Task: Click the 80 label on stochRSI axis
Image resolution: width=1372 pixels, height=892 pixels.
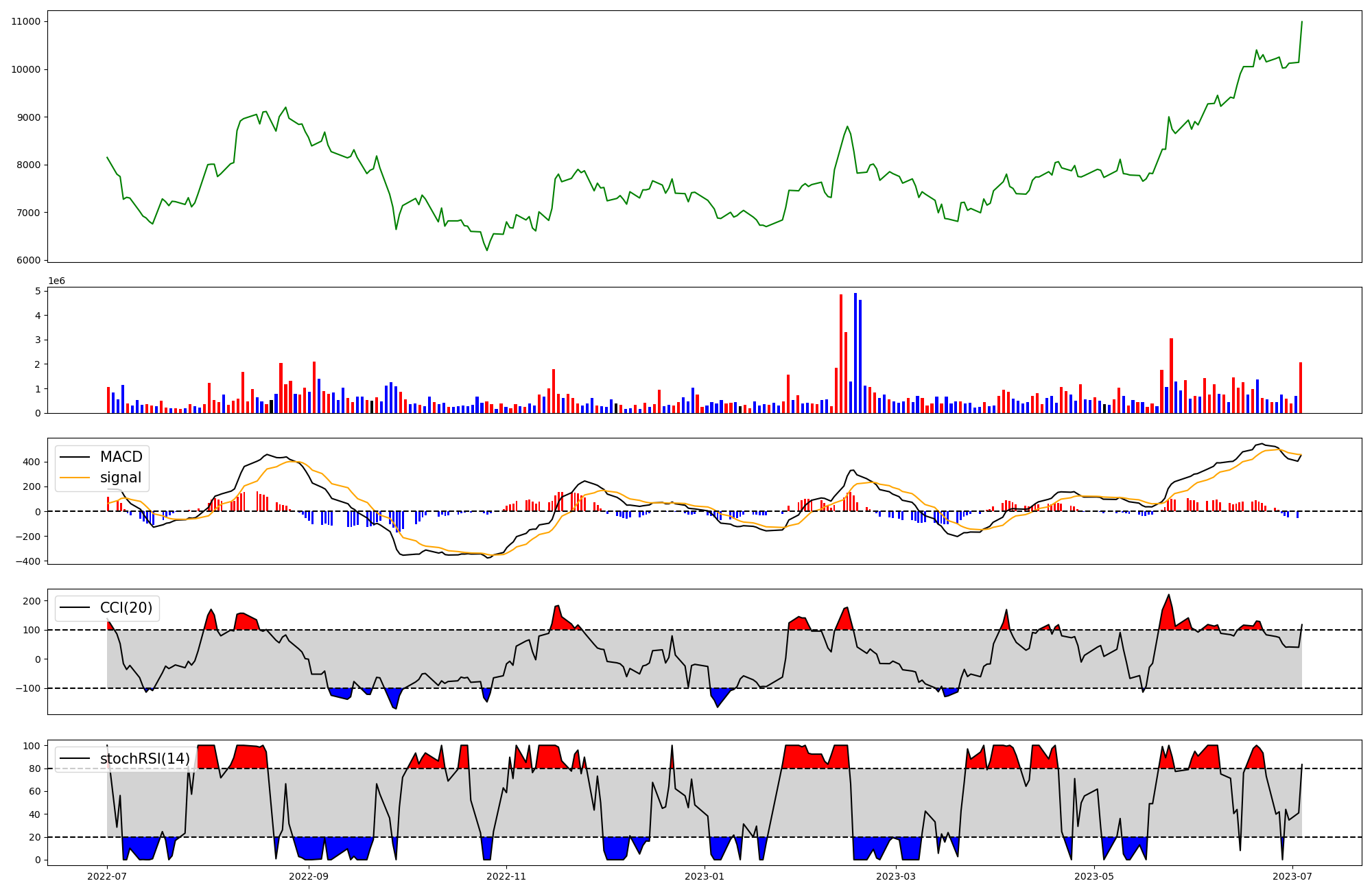Action: 34,768
